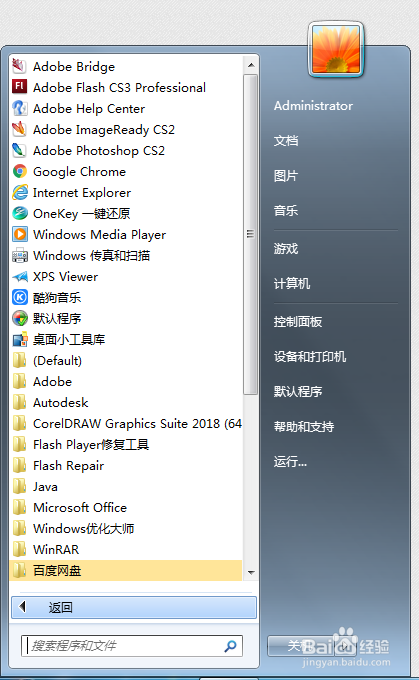Viewport: 419px width, 680px height.
Task: Launch Windows Media Player icon
Action: [x=20, y=234]
